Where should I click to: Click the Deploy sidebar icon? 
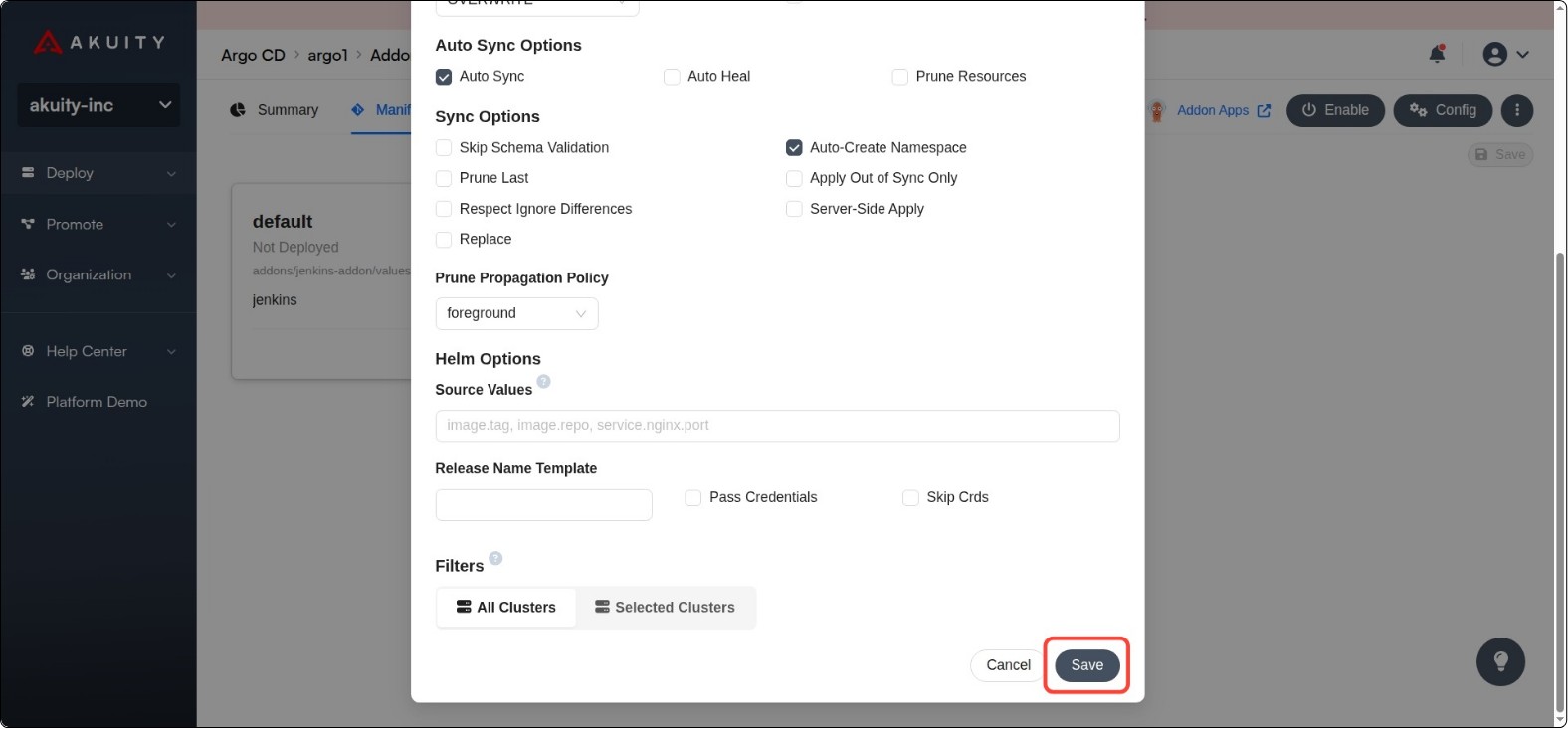(28, 172)
